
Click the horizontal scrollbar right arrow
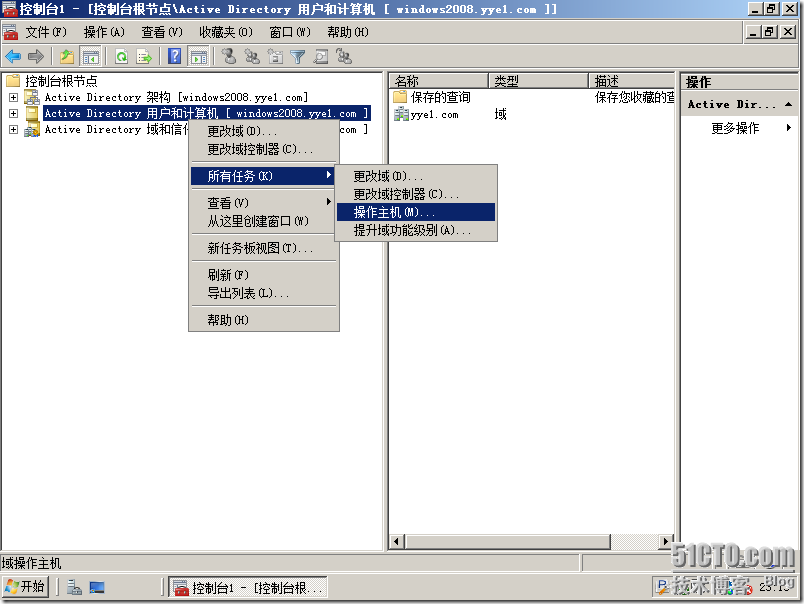point(666,541)
